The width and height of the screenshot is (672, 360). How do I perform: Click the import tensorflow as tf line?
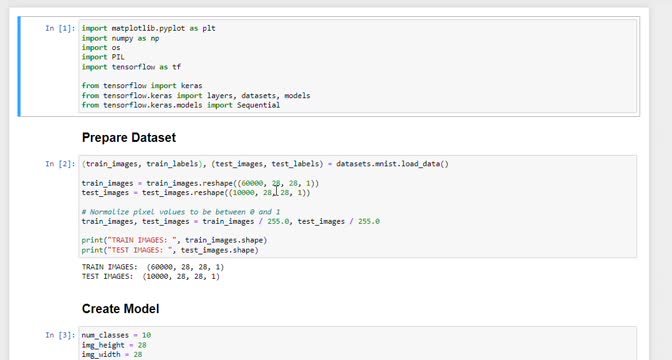(x=132, y=67)
